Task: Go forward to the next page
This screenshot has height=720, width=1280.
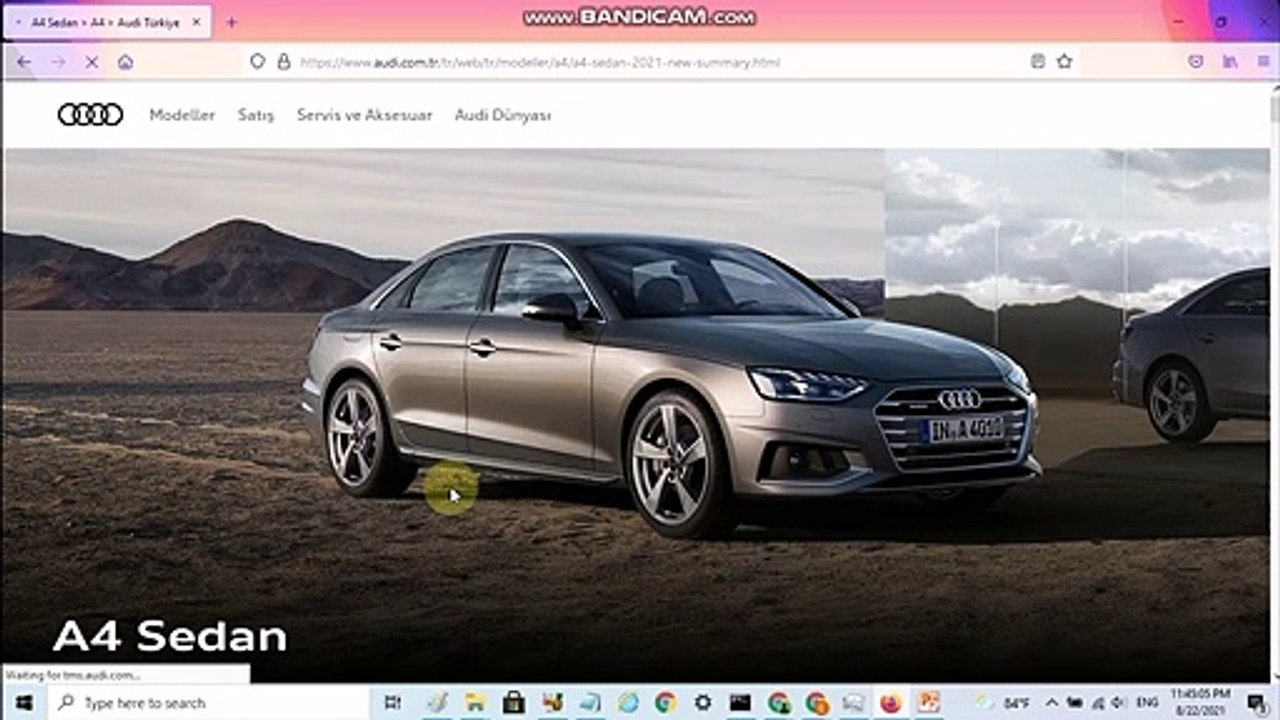Action: point(58,62)
